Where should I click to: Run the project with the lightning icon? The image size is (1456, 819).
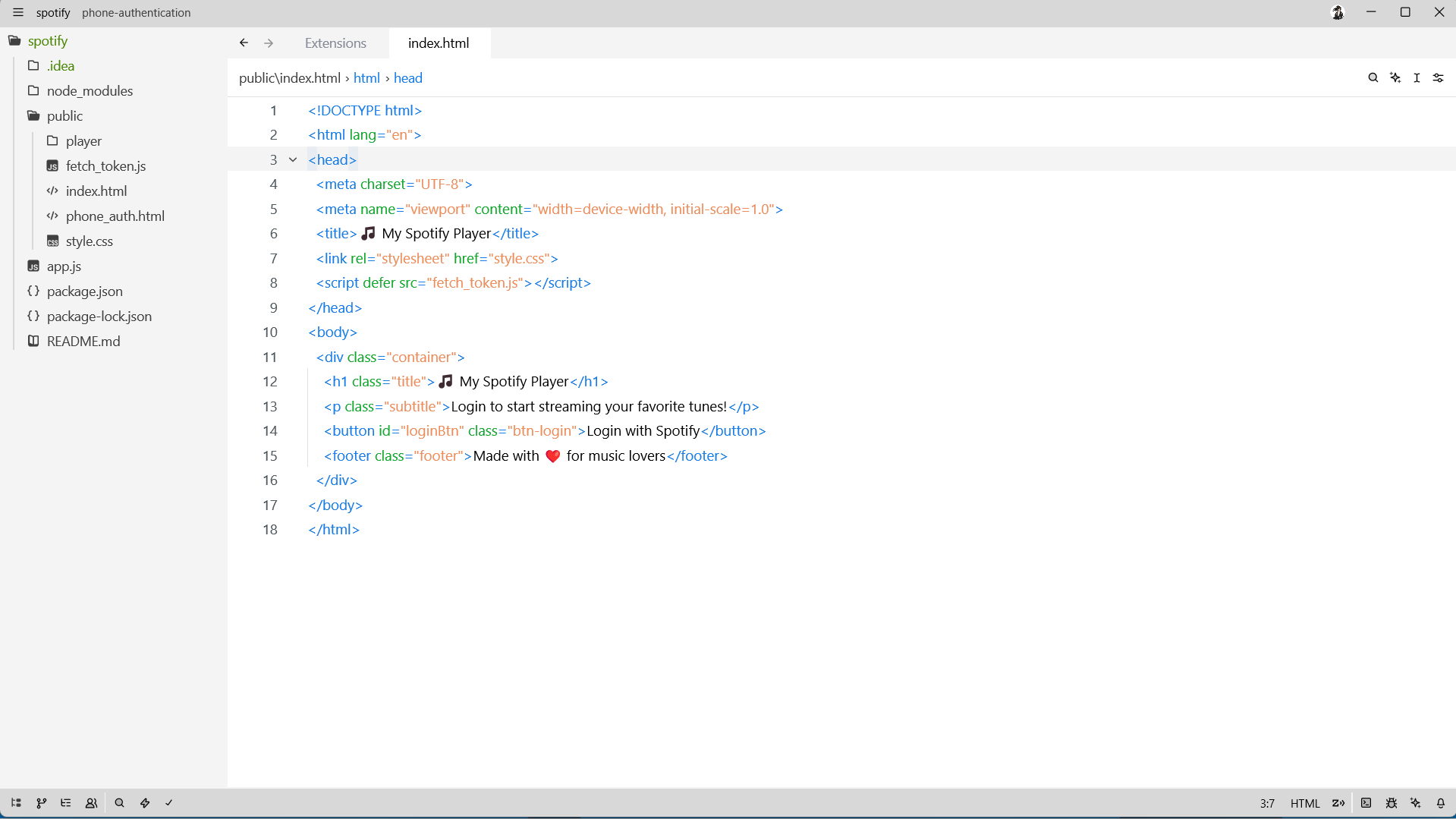point(144,803)
